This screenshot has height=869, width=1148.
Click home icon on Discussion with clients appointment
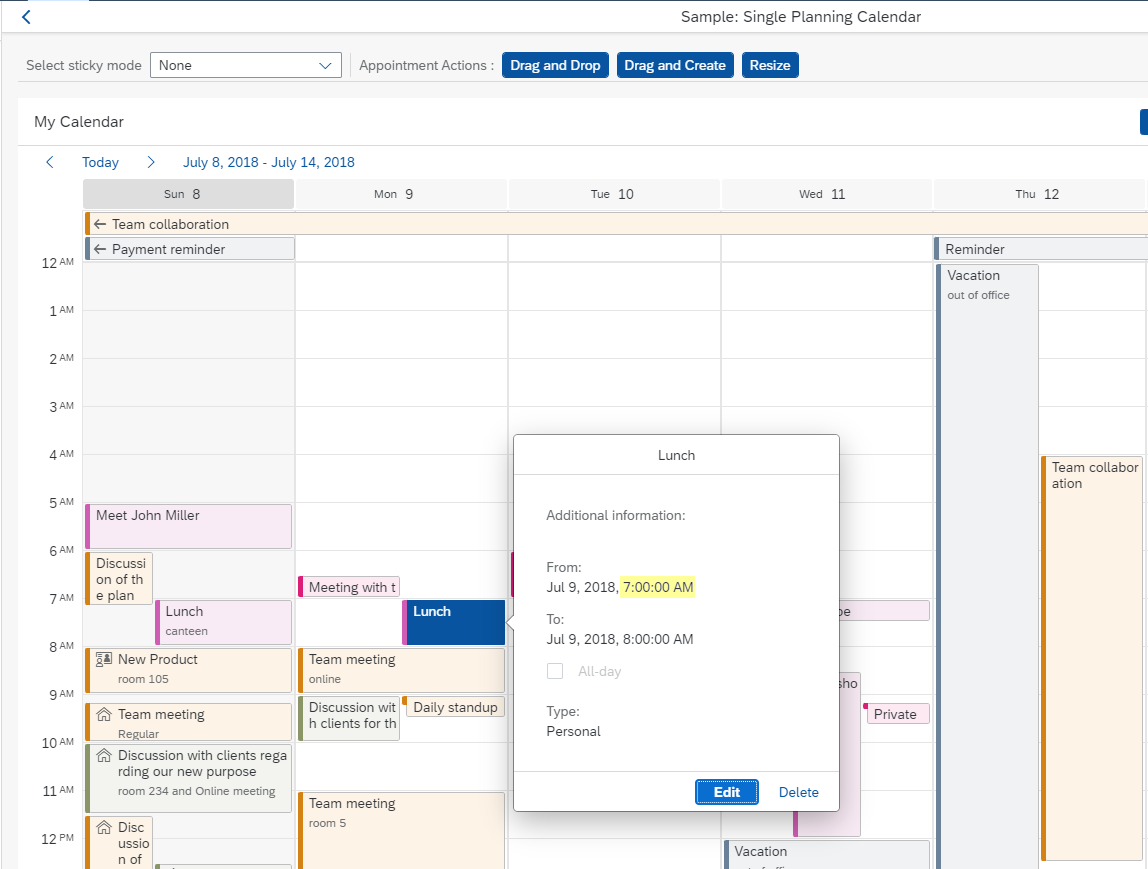point(103,756)
